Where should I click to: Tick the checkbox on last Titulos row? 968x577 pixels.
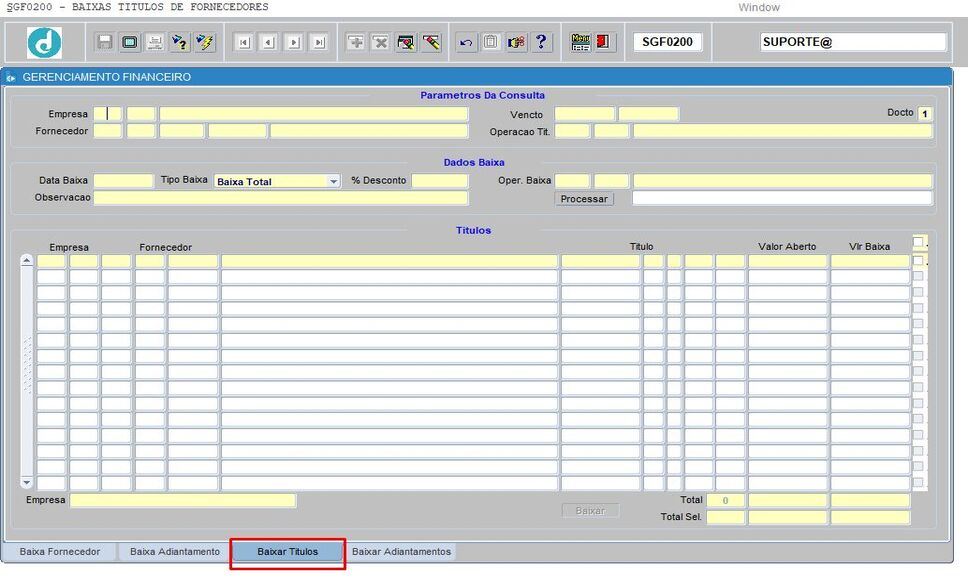918,482
